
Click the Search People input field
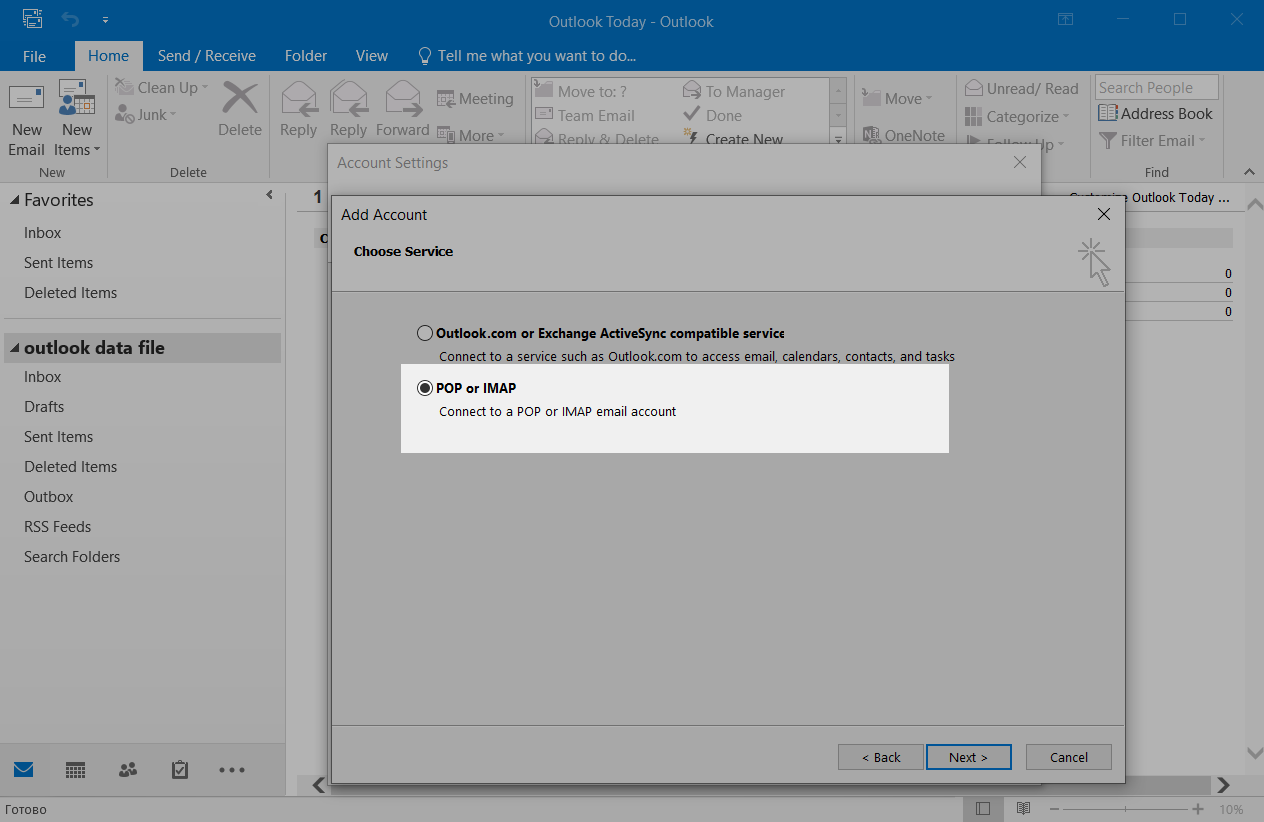tap(1156, 88)
